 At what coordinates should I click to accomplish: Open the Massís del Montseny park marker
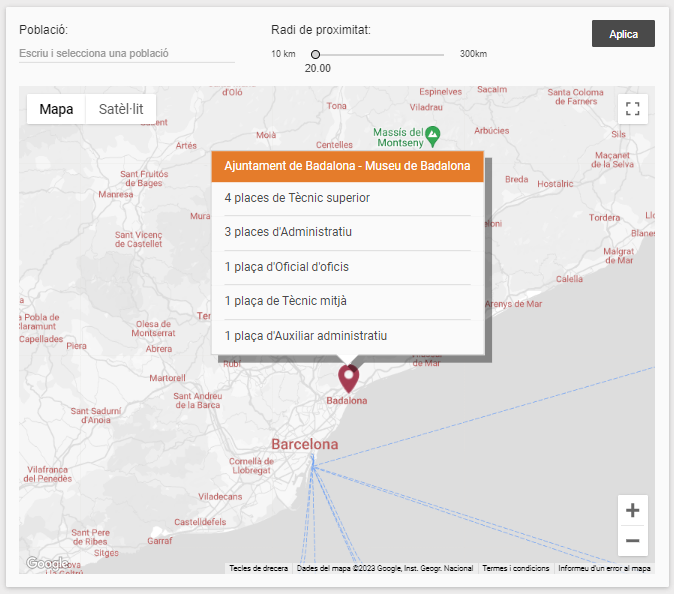[x=433, y=136]
